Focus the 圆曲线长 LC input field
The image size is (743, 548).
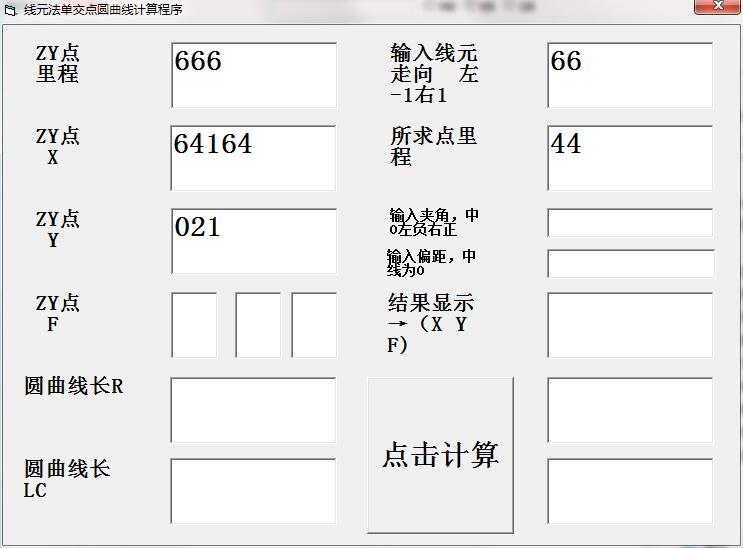point(253,491)
